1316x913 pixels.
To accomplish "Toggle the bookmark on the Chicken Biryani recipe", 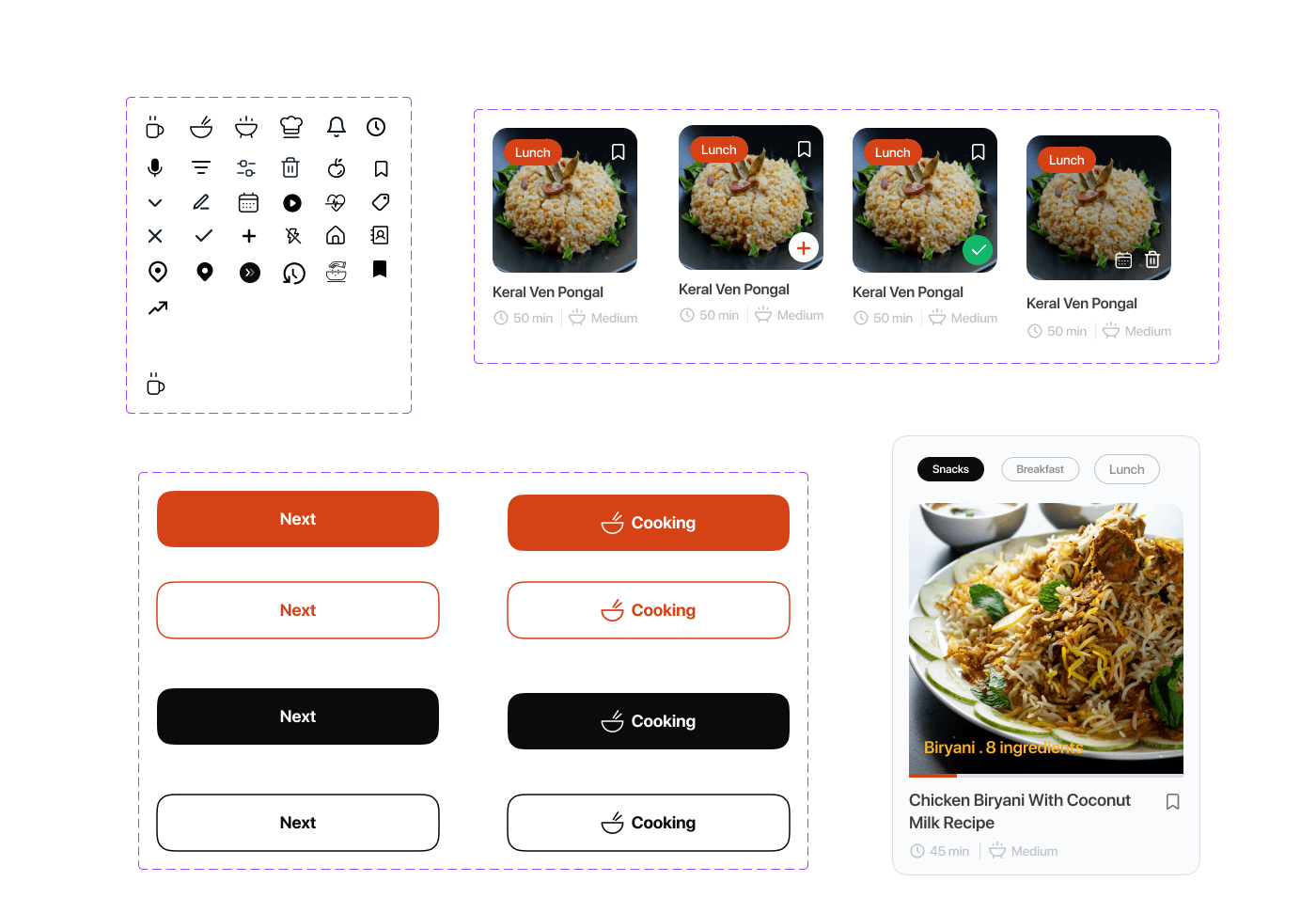I will click(1173, 802).
